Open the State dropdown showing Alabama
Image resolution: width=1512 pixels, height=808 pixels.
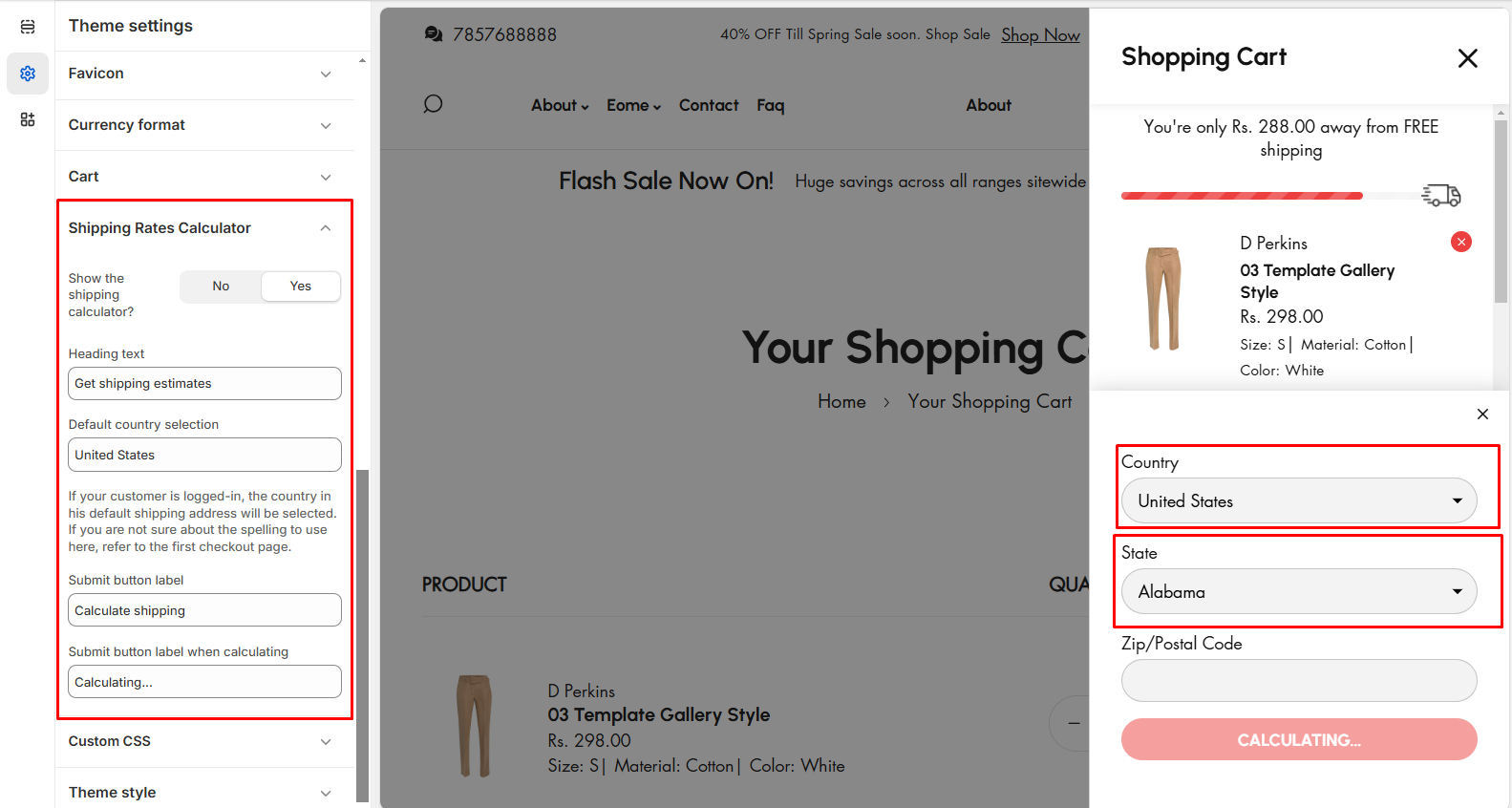pyautogui.click(x=1299, y=592)
